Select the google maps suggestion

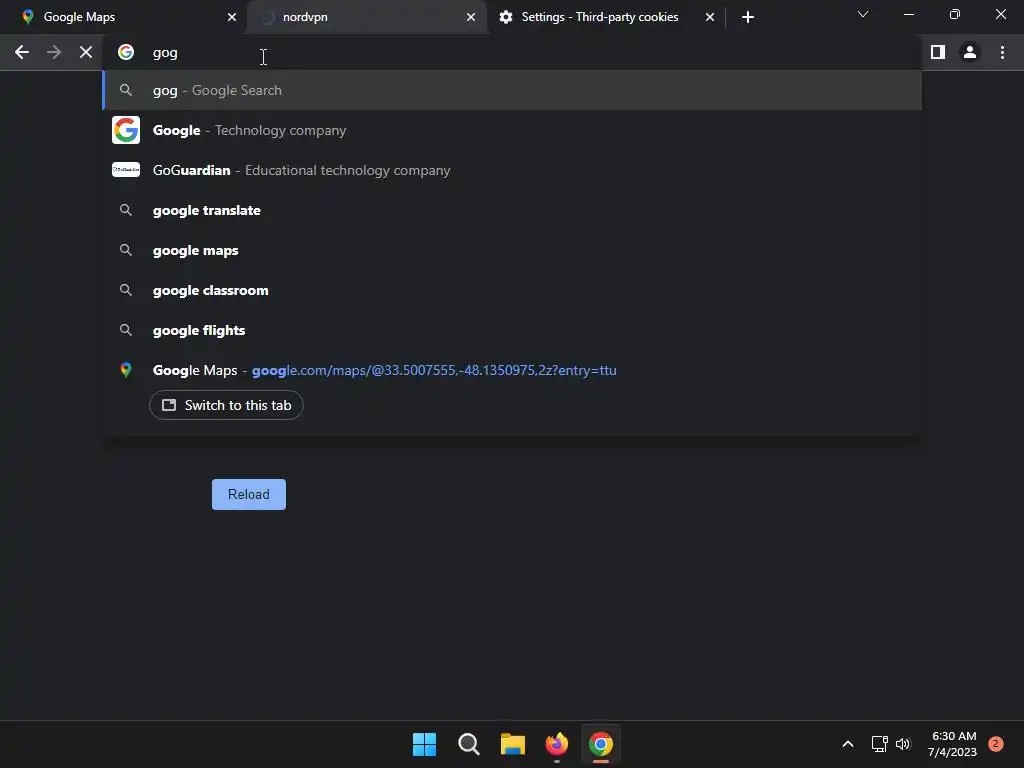513,250
